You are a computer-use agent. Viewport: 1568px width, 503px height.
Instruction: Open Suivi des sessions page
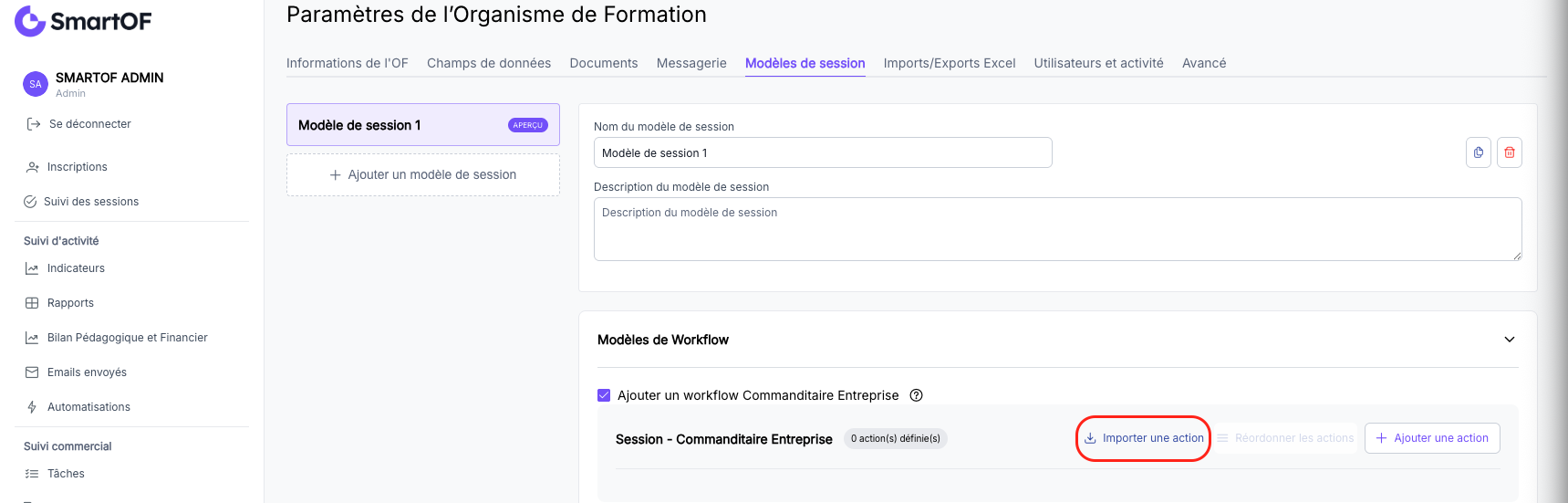tap(91, 202)
